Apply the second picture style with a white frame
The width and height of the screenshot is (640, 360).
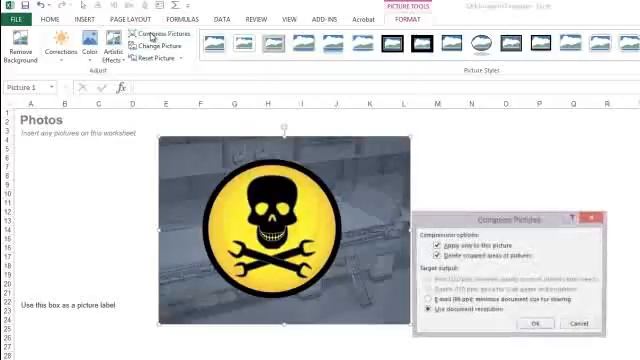(x=244, y=43)
